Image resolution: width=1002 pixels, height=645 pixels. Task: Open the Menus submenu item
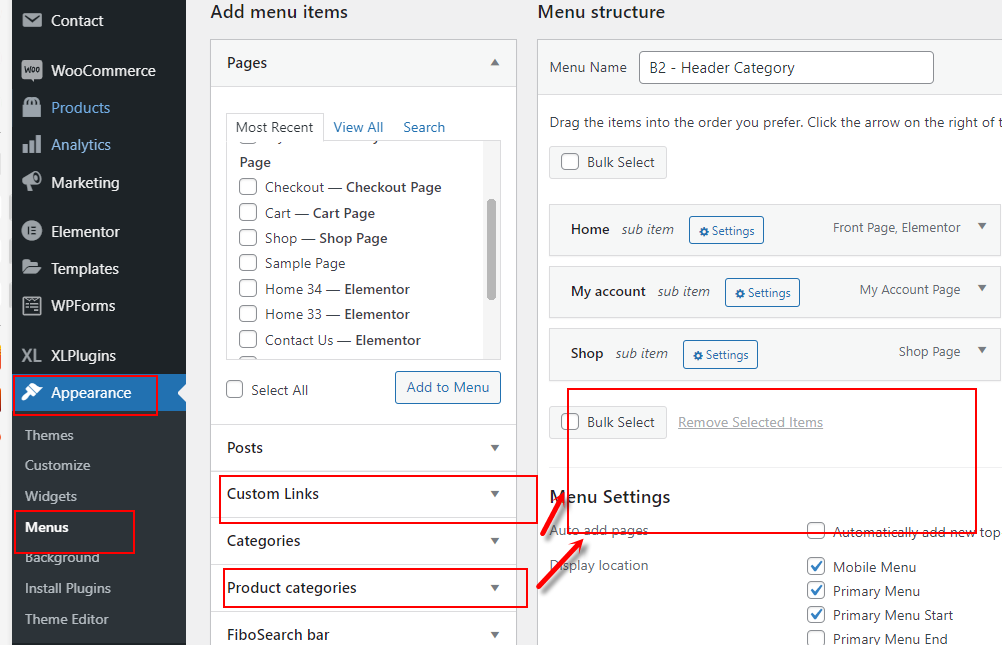47,527
